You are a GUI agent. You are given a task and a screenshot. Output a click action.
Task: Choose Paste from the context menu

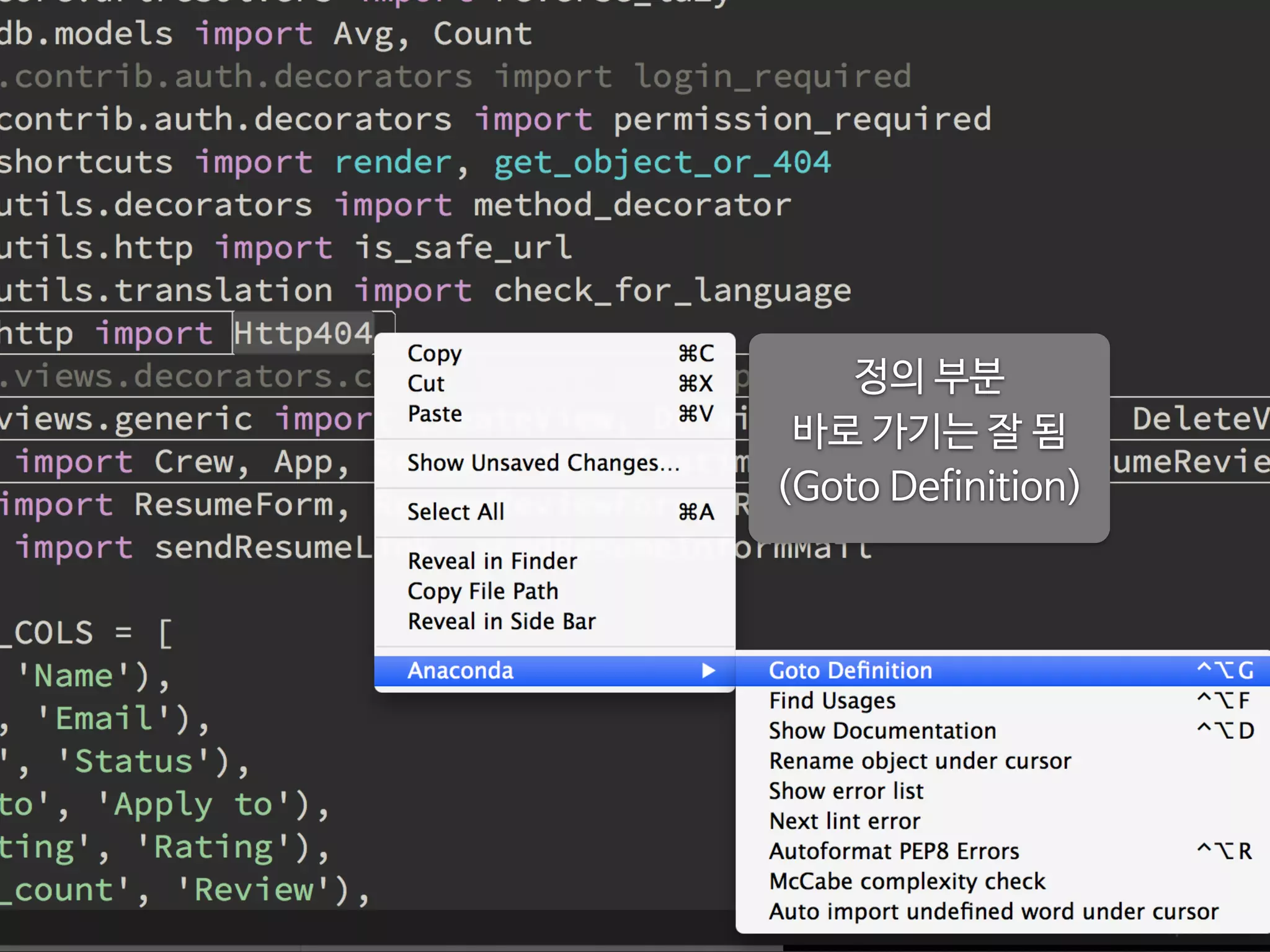point(555,413)
